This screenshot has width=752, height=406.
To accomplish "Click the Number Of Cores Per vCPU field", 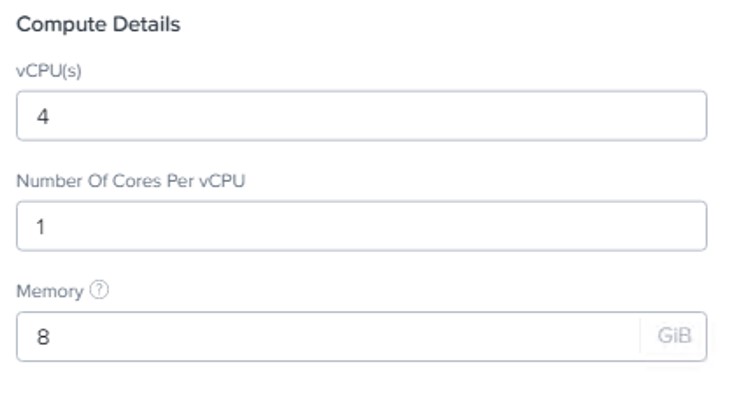I will [361, 226].
